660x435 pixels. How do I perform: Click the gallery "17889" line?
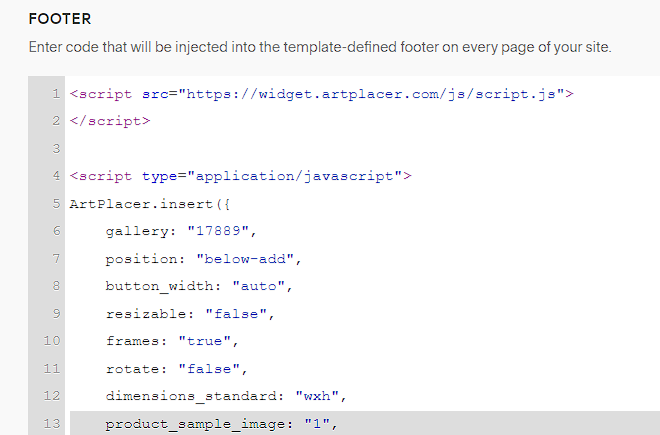pos(181,231)
